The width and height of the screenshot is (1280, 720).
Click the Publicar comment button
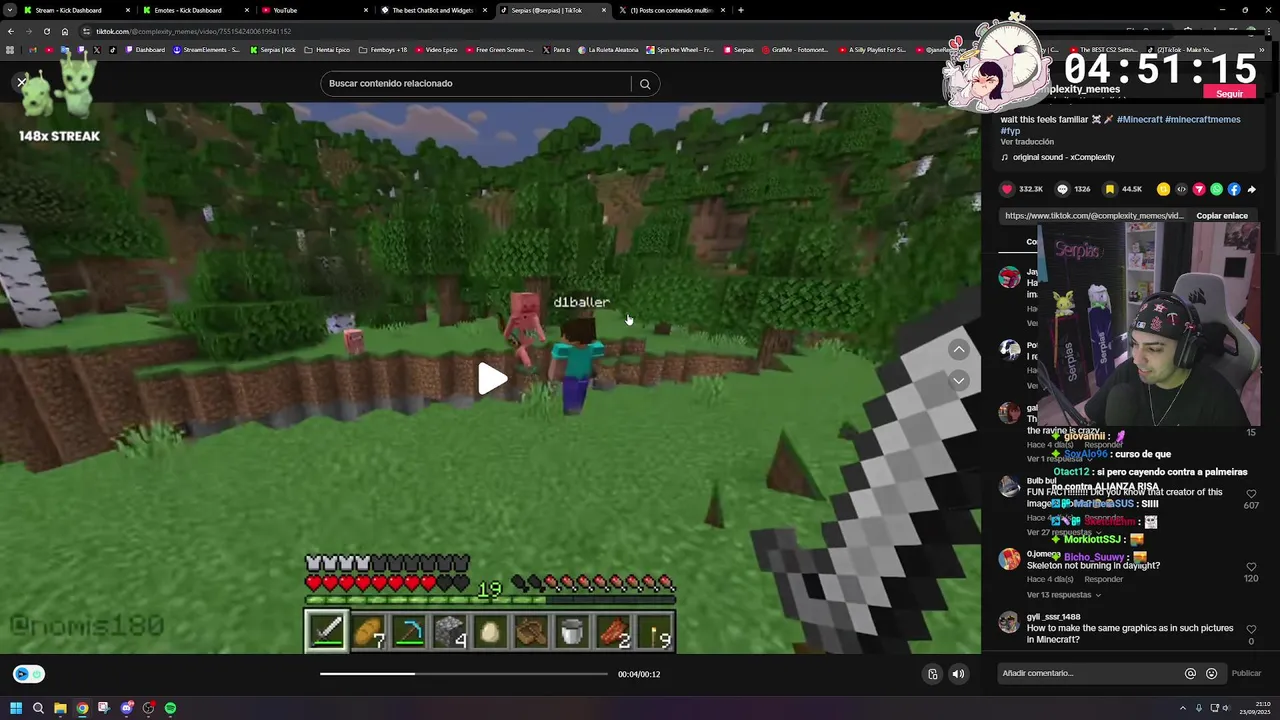[x=1246, y=673]
